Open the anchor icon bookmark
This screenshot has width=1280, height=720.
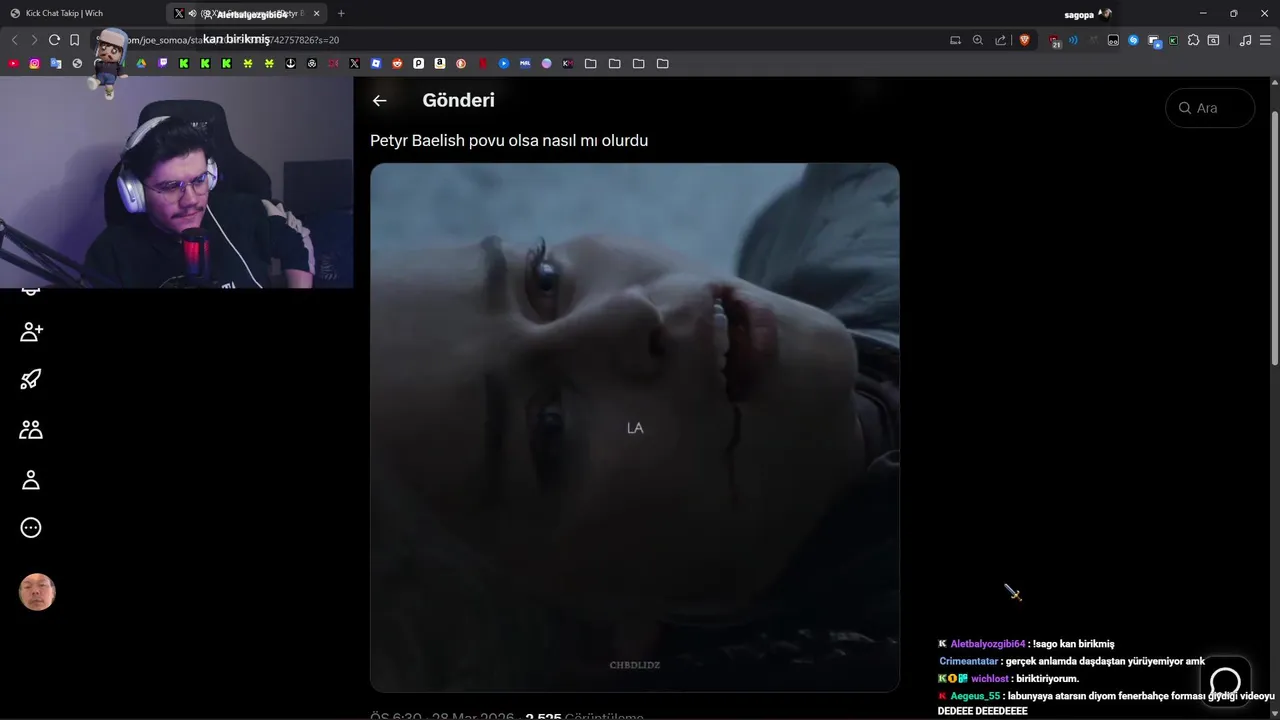click(290, 63)
